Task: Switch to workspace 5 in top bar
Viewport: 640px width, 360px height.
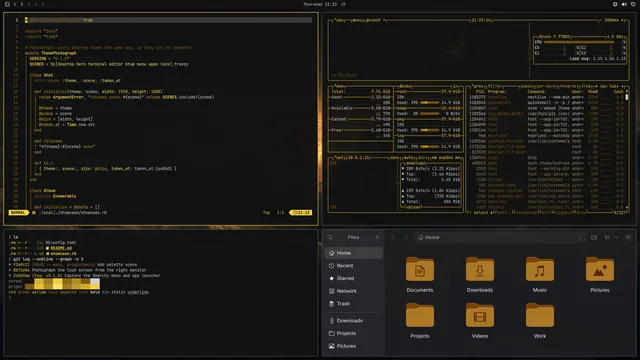Action: 42,4
